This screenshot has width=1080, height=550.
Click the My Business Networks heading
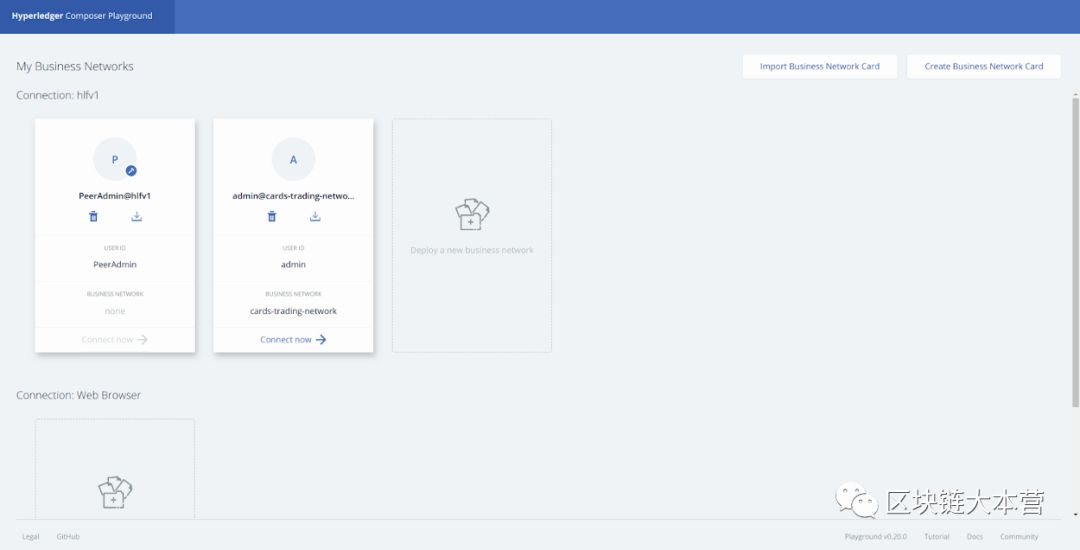pos(75,66)
